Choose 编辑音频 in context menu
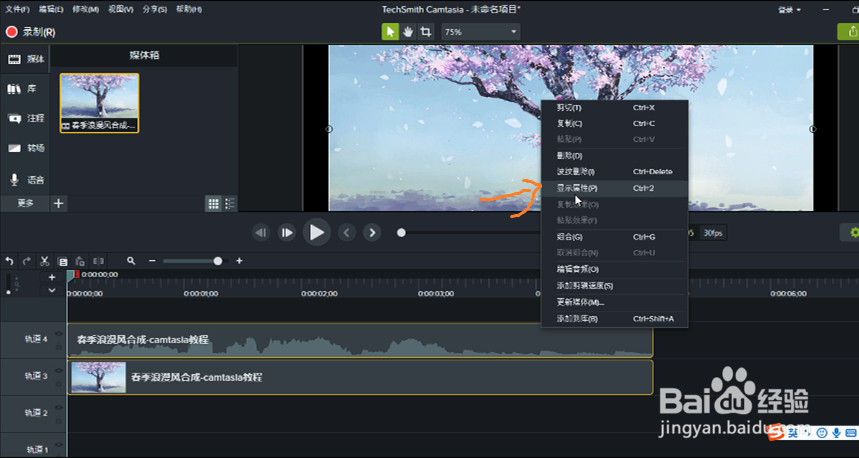859x458 pixels. pos(614,270)
